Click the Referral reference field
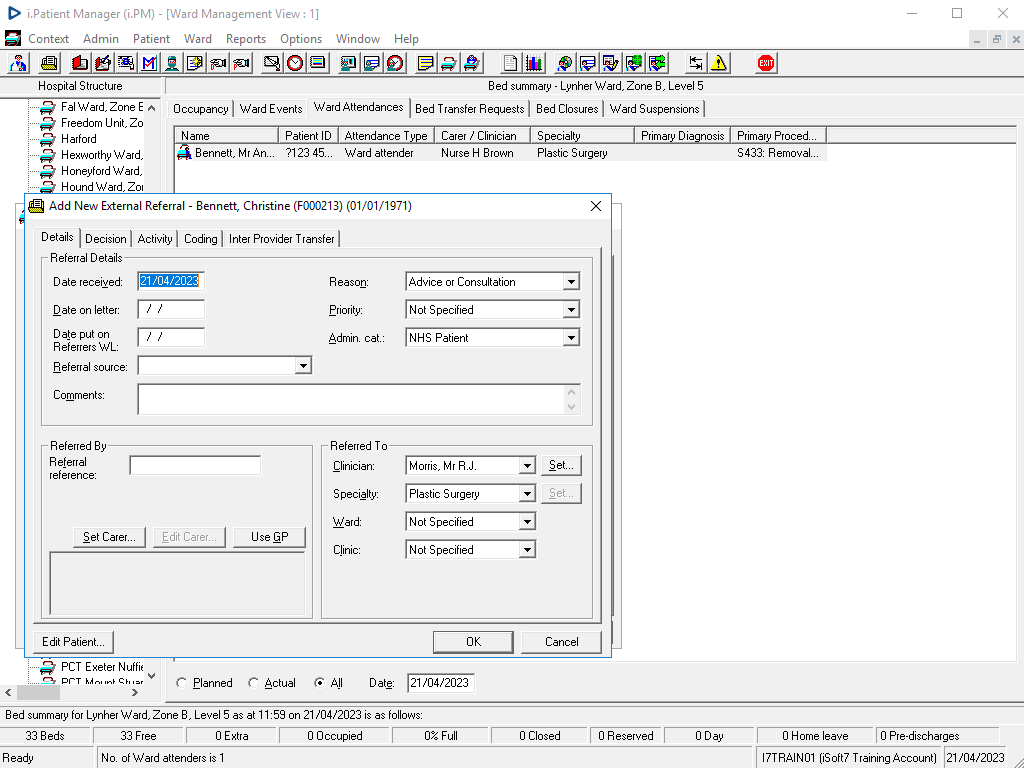 point(195,466)
